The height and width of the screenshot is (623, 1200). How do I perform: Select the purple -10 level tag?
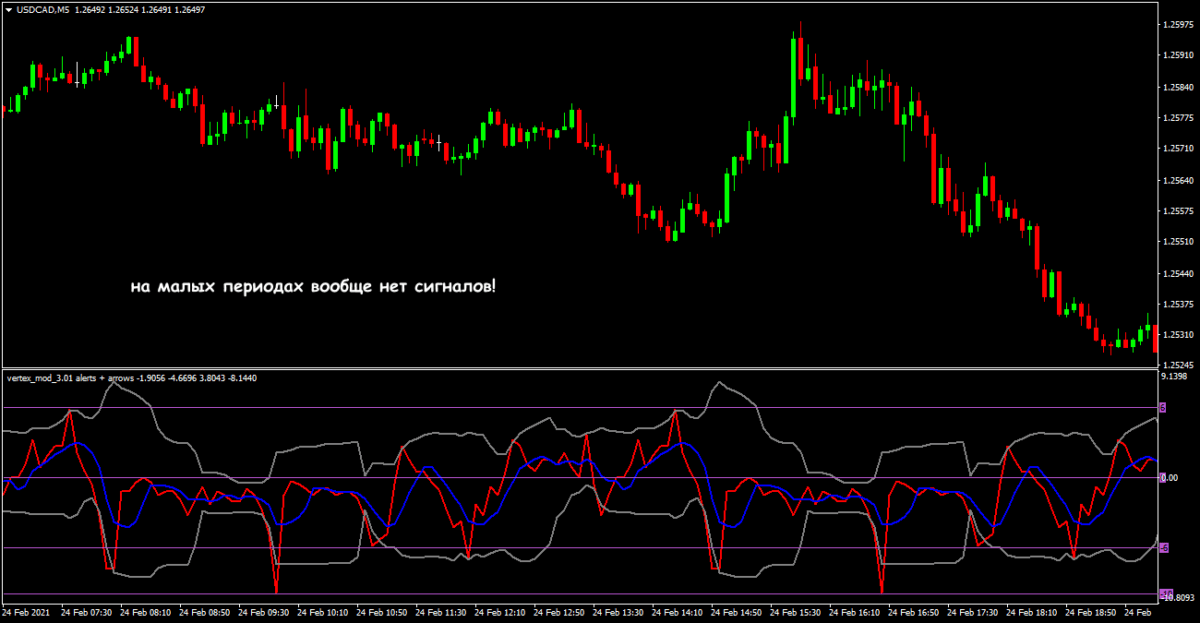tap(1165, 594)
